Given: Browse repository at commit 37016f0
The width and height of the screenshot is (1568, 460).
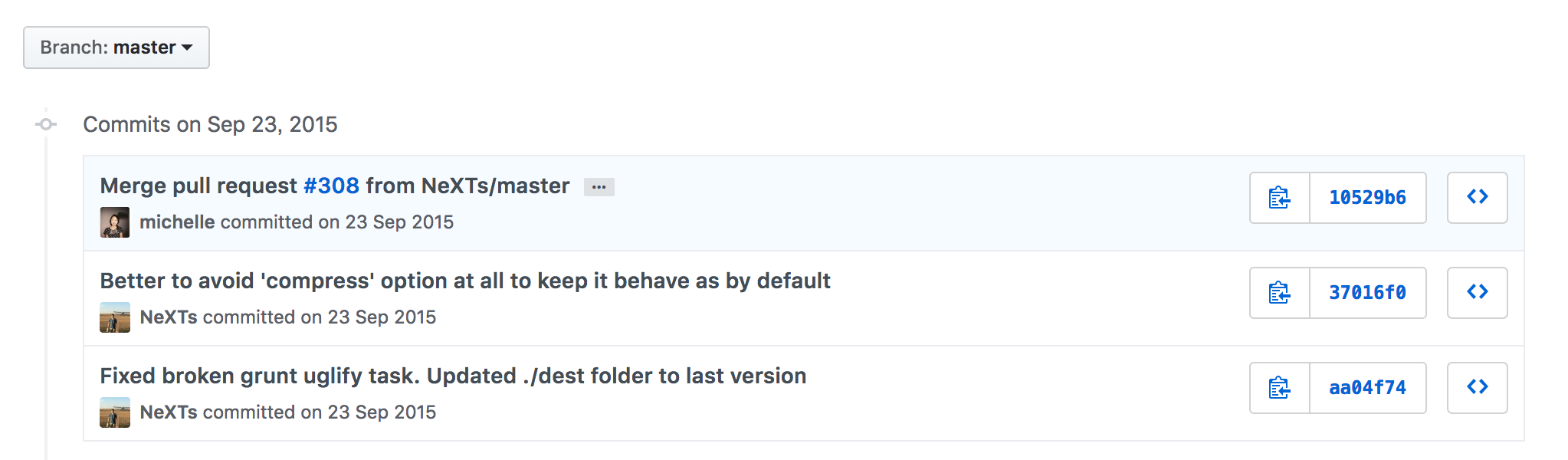Looking at the screenshot, I should (1477, 293).
